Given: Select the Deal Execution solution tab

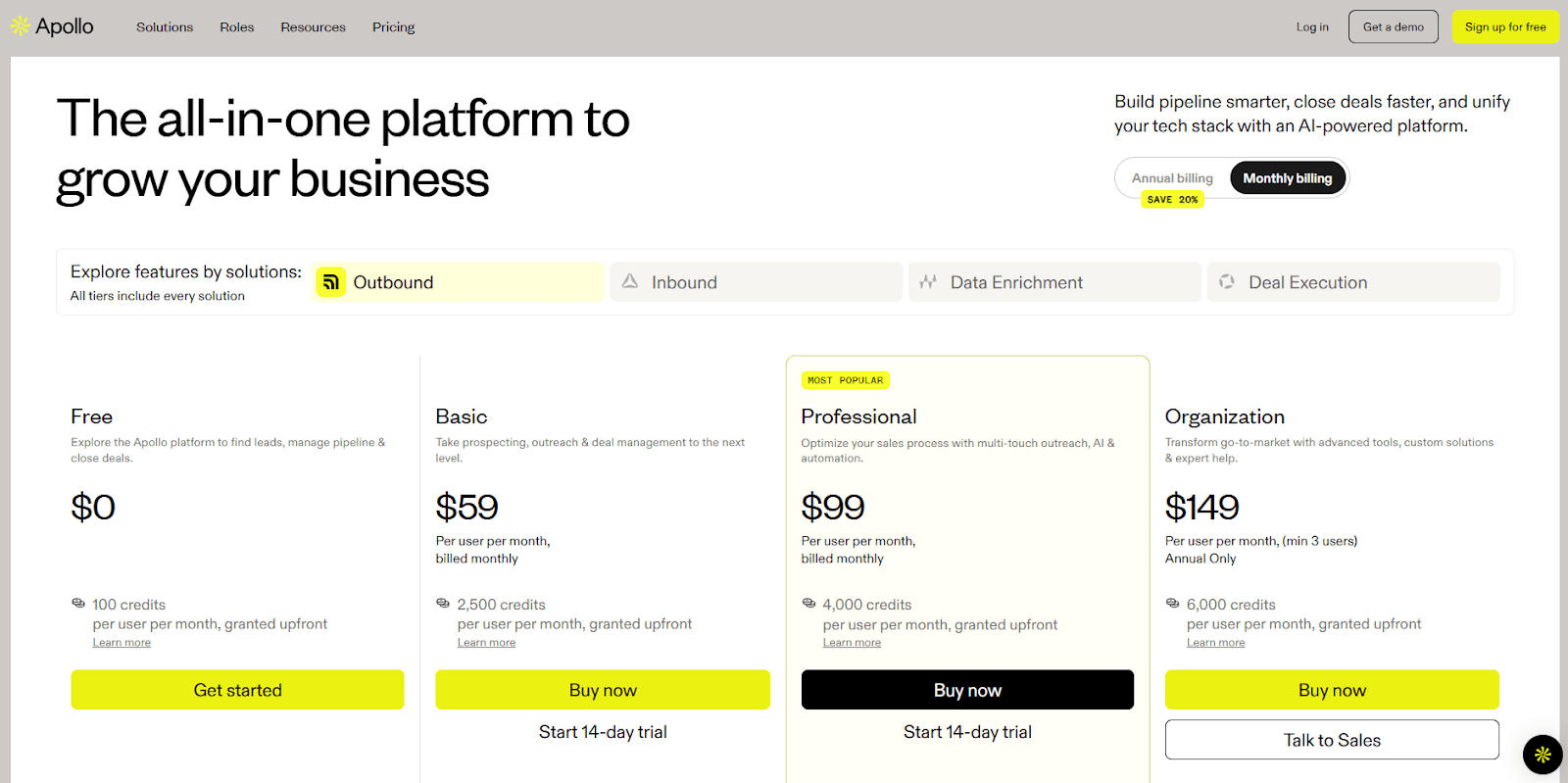Looking at the screenshot, I should click(x=1353, y=282).
